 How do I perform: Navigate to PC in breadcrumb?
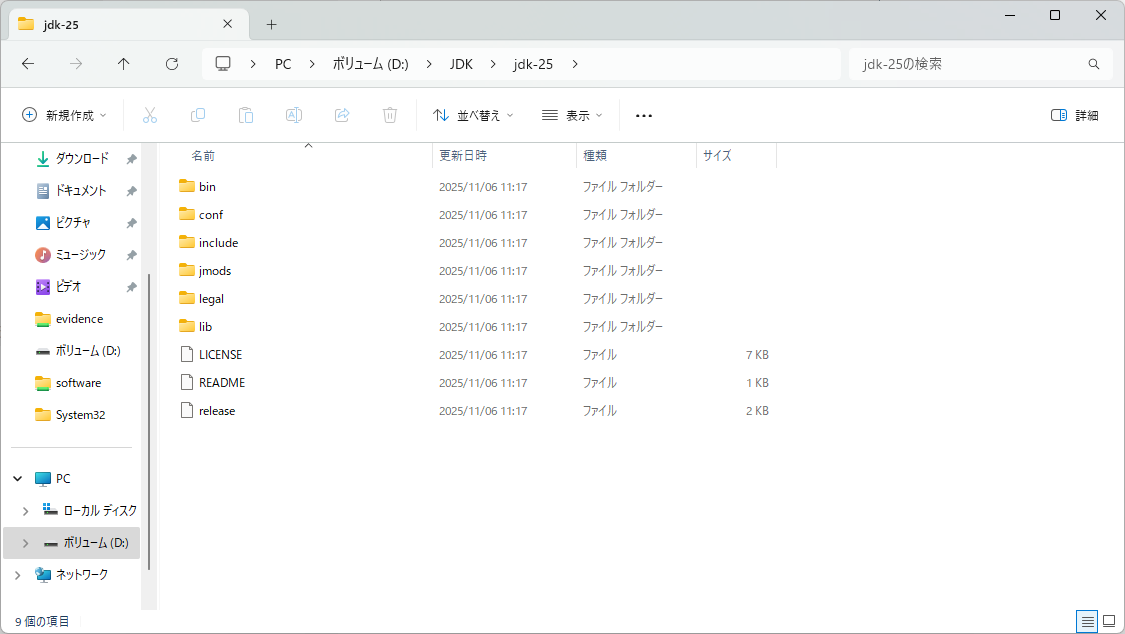tap(283, 64)
